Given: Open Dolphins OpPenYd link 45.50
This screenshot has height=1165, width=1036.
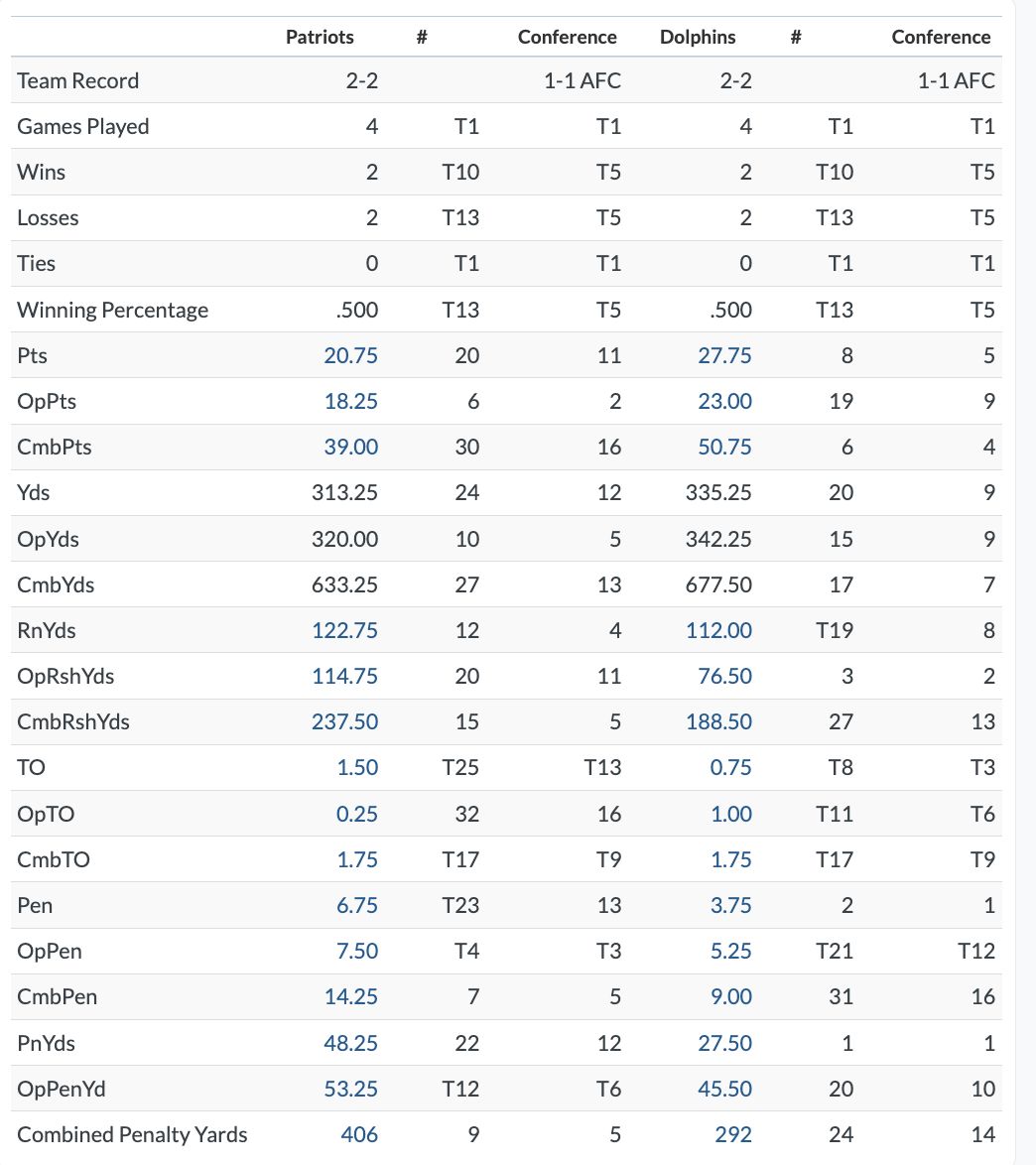Looking at the screenshot, I should [724, 1089].
